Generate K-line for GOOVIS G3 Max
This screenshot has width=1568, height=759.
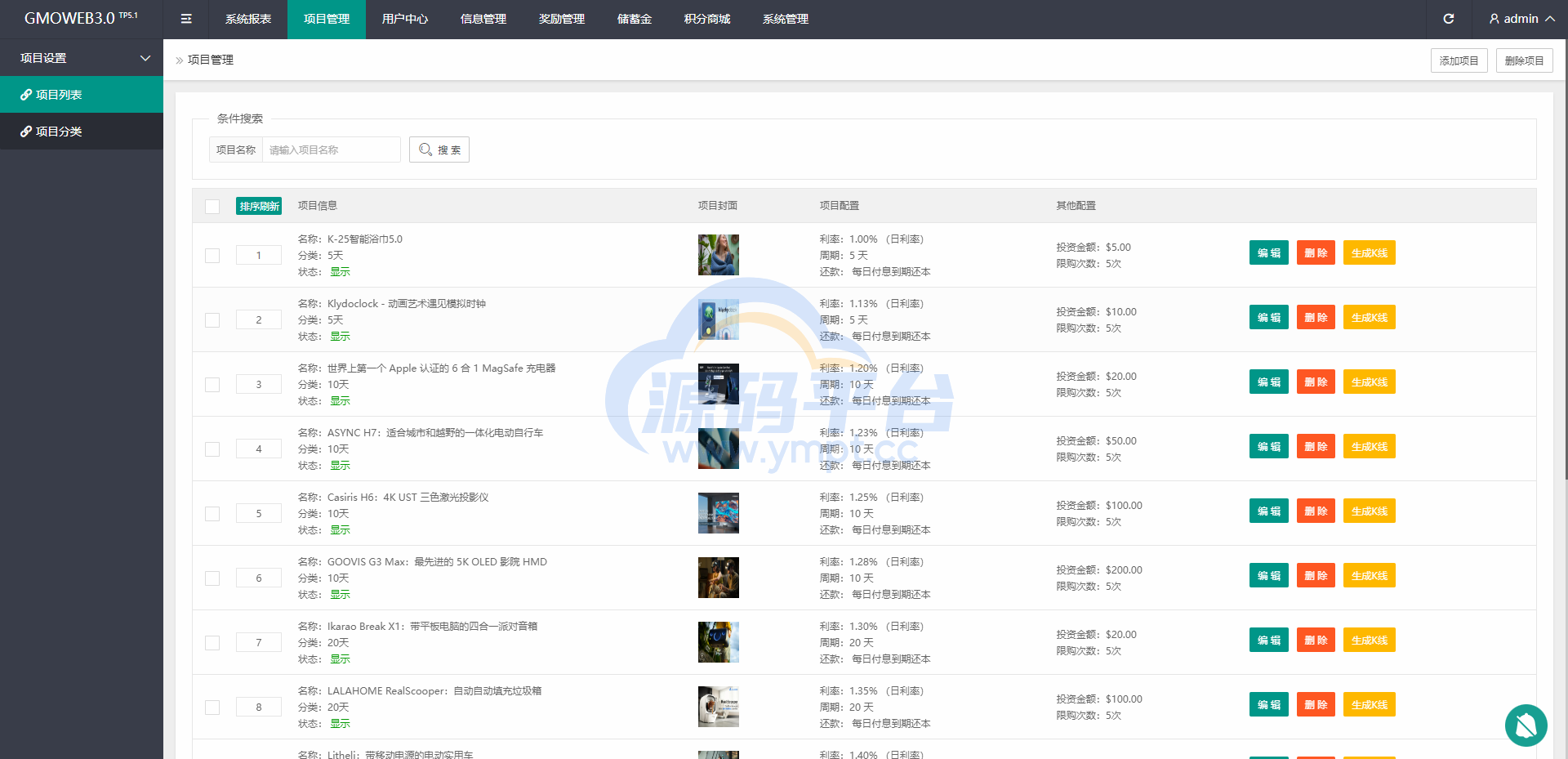(1370, 575)
